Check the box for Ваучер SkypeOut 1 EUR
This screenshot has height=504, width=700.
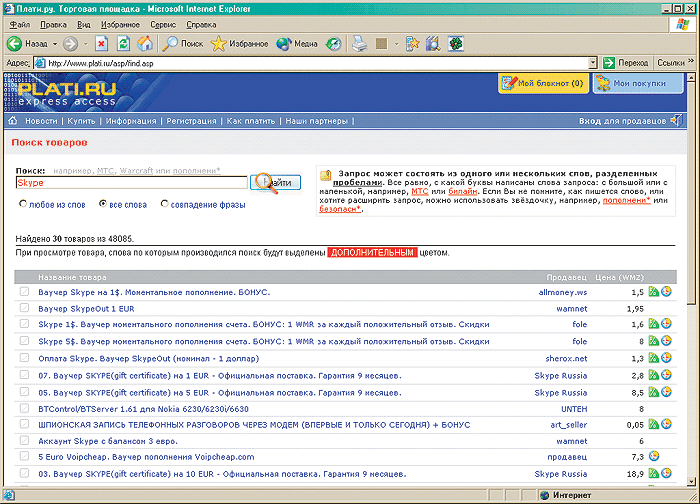(24, 308)
